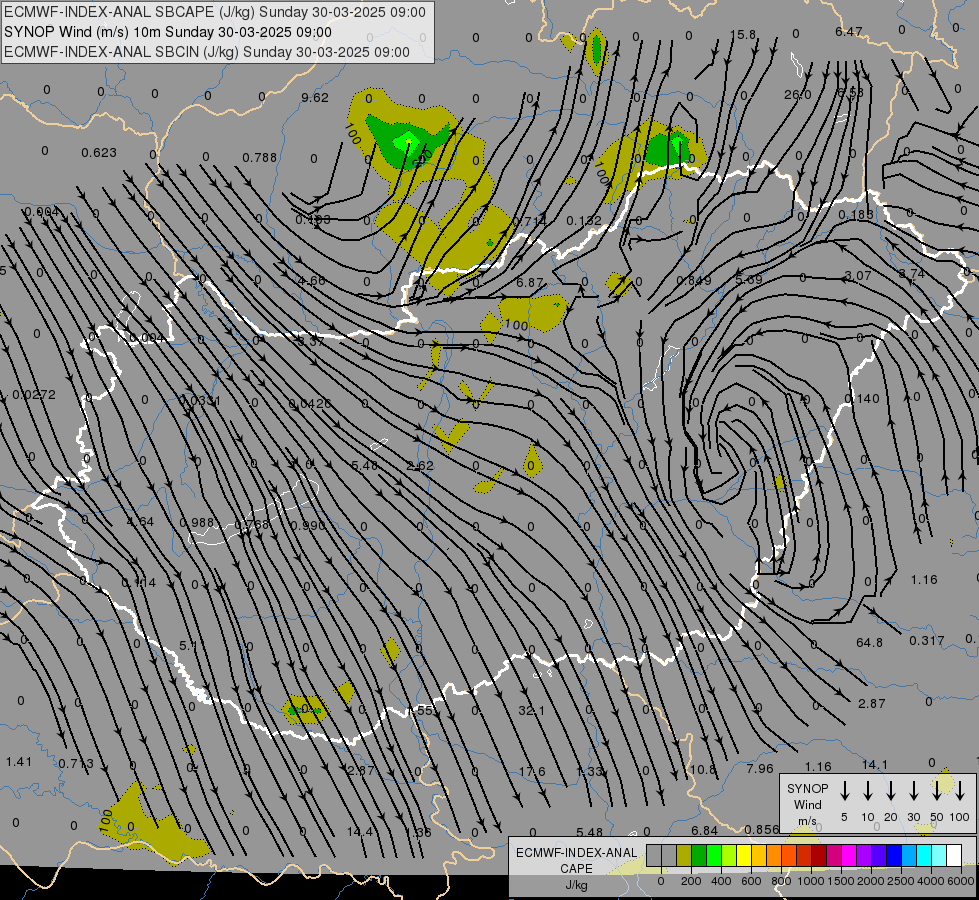The height and width of the screenshot is (900, 979).
Task: Click the 0.132 value on the map
Action: click(x=584, y=220)
